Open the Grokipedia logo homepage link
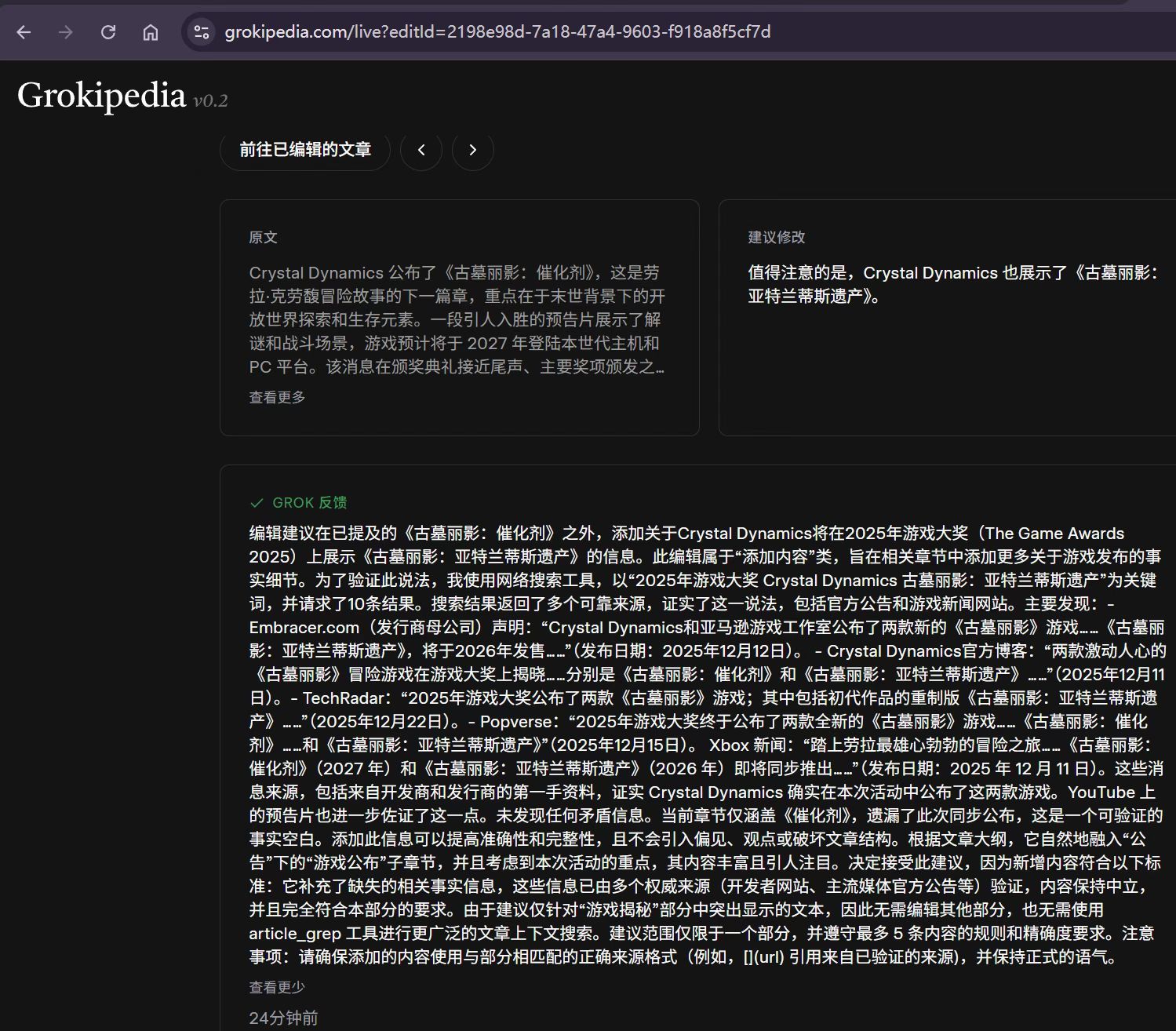This screenshot has height=1031, width=1176. [x=101, y=96]
